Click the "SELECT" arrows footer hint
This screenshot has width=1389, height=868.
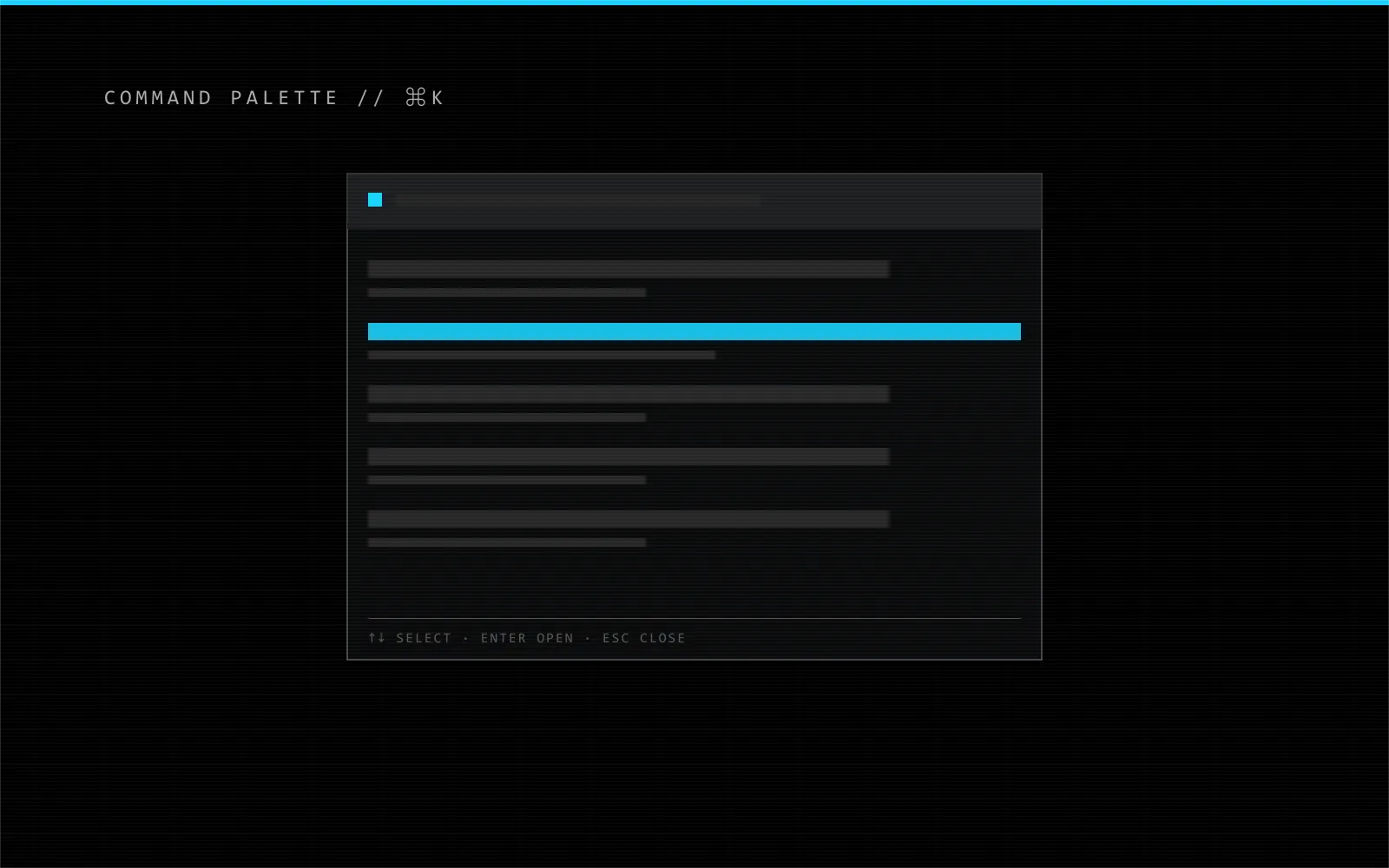410,638
